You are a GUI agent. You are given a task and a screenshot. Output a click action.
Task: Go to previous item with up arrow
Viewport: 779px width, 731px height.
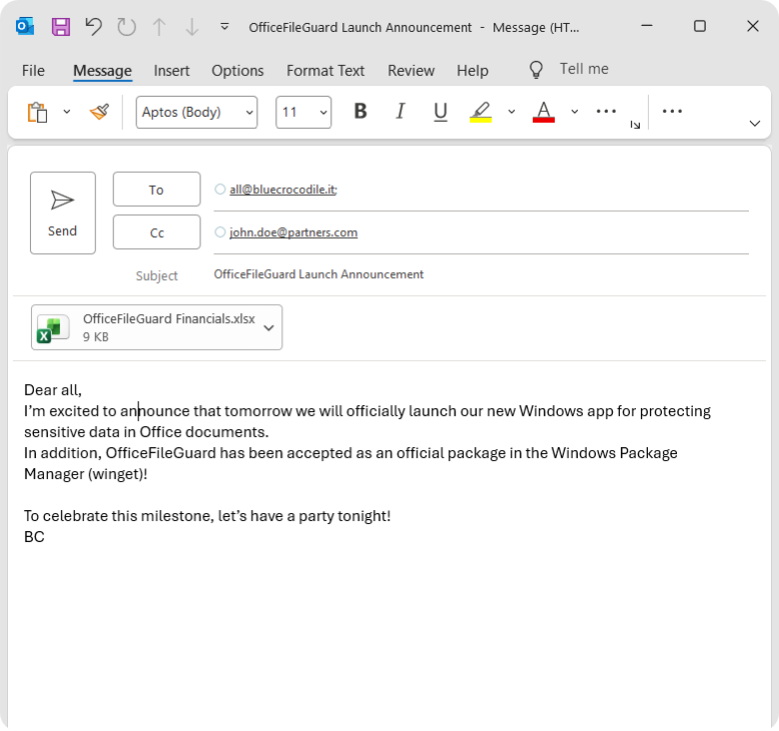159,27
